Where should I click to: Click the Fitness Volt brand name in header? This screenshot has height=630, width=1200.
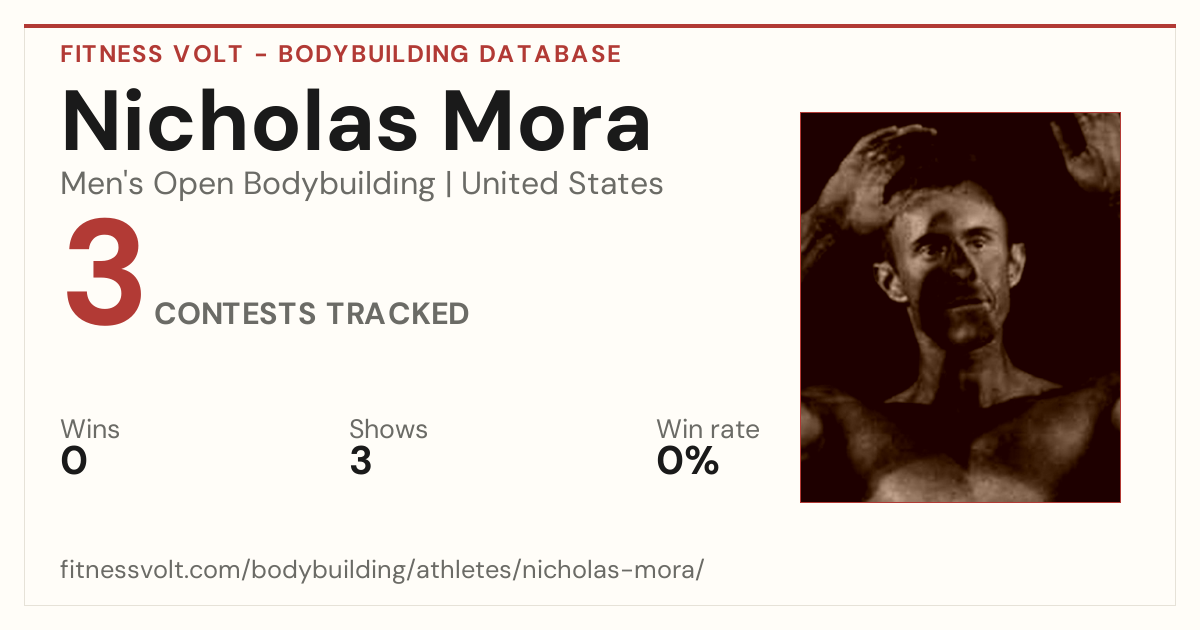point(151,54)
